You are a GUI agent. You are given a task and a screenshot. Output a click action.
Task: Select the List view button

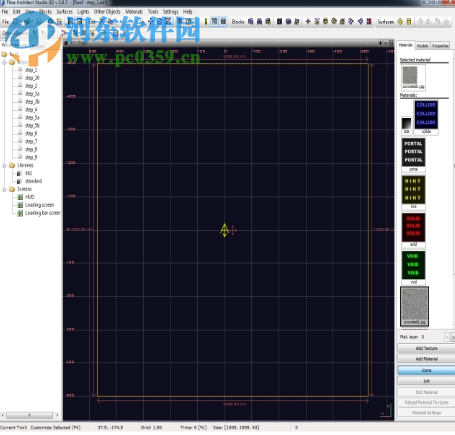click(426, 381)
